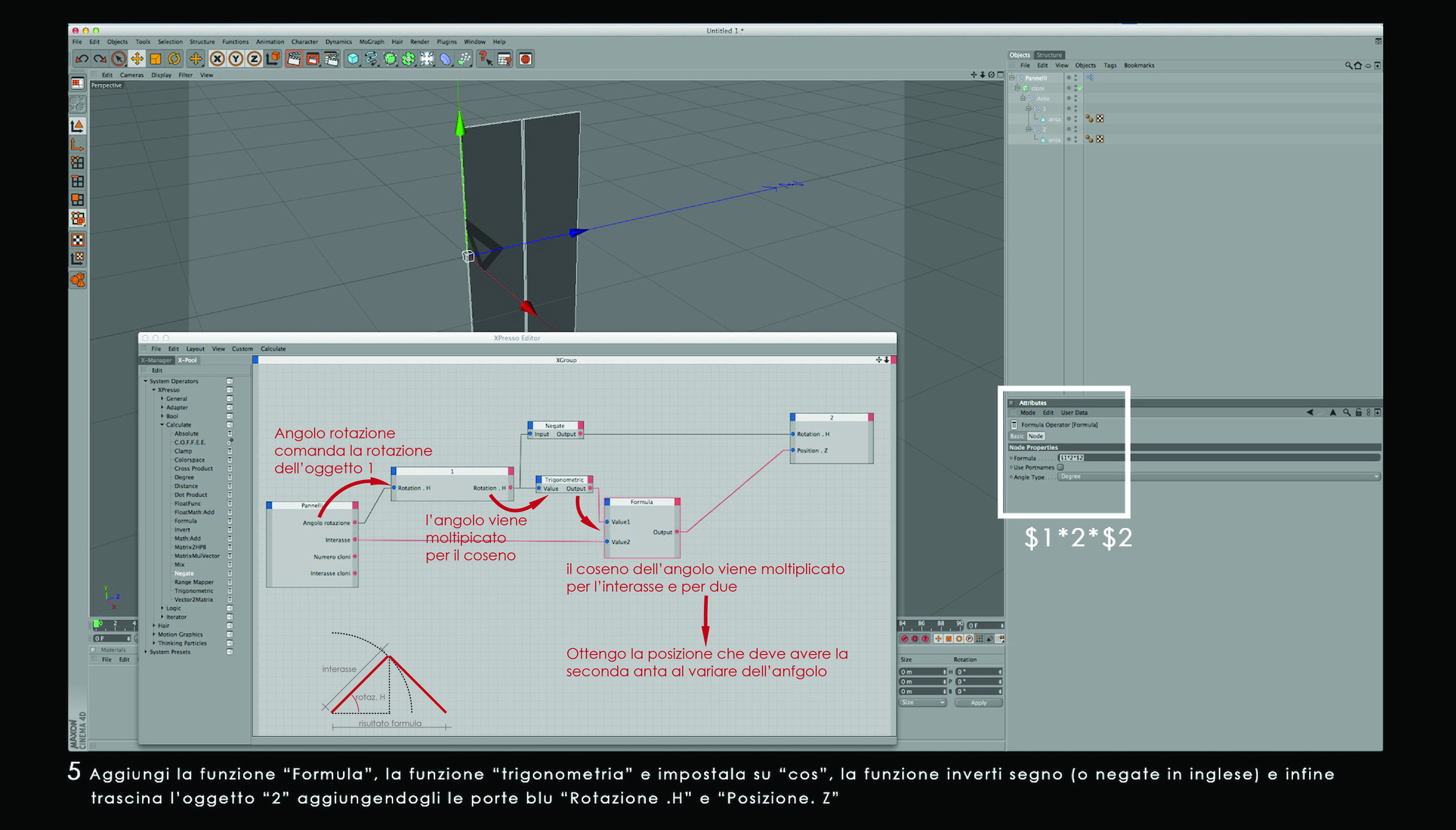Click the Undo arrow icon
Viewport: 1456px width, 830px height.
click(x=82, y=59)
